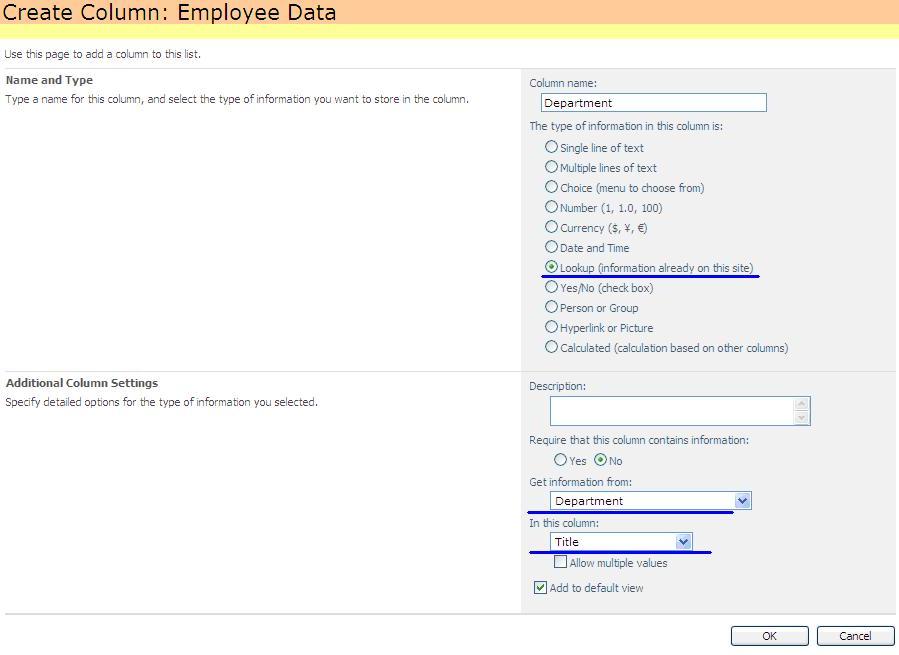The height and width of the screenshot is (655, 899).
Task: Click the Cancel button
Action: click(855, 635)
